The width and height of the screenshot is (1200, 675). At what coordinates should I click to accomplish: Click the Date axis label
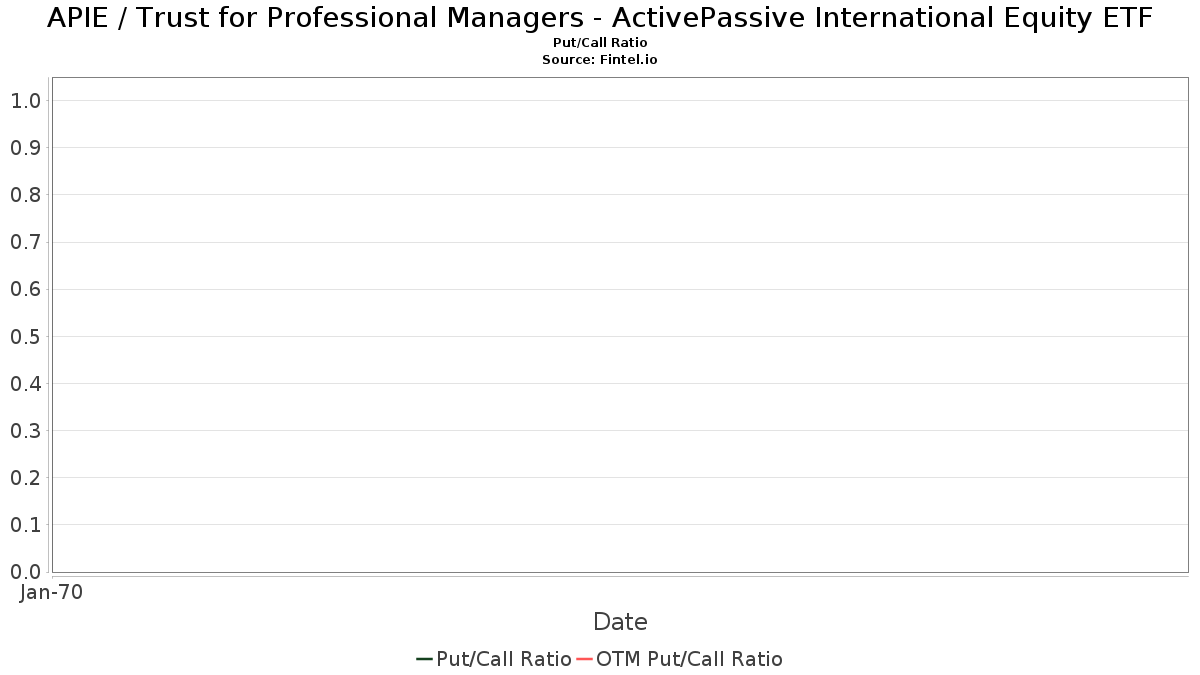(620, 622)
